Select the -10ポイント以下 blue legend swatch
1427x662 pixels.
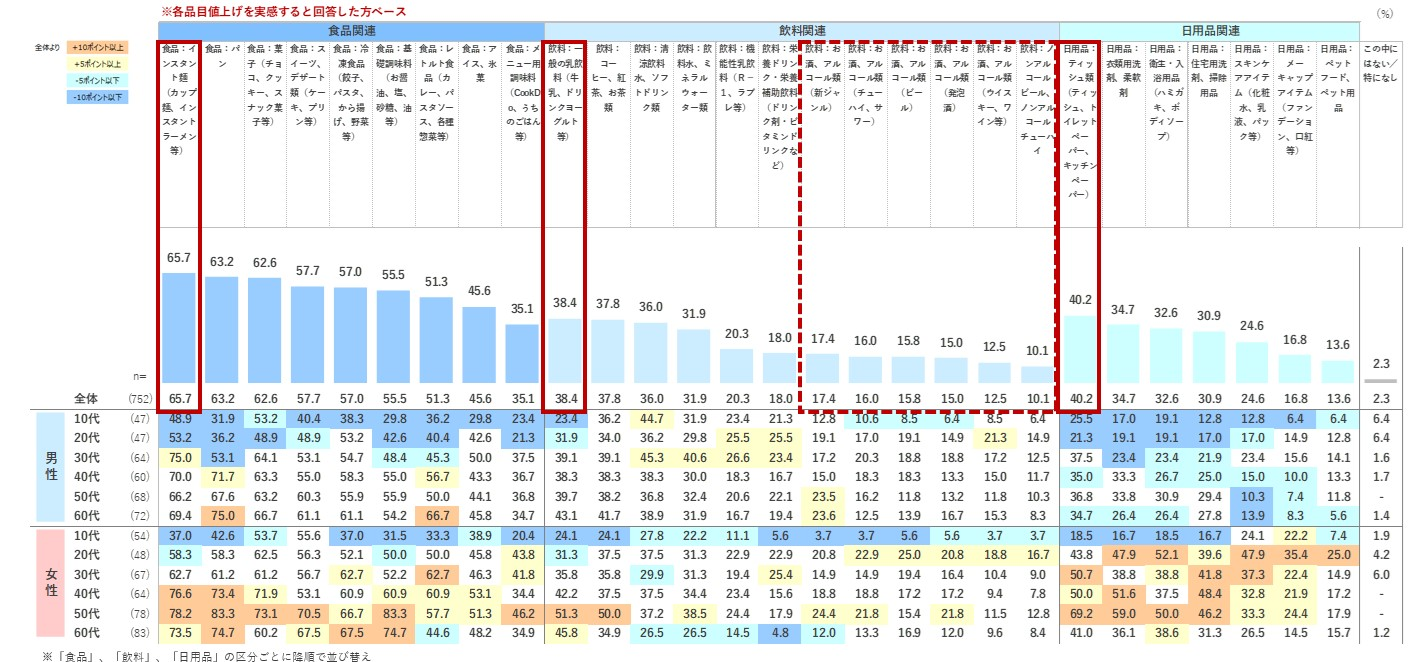click(99, 96)
